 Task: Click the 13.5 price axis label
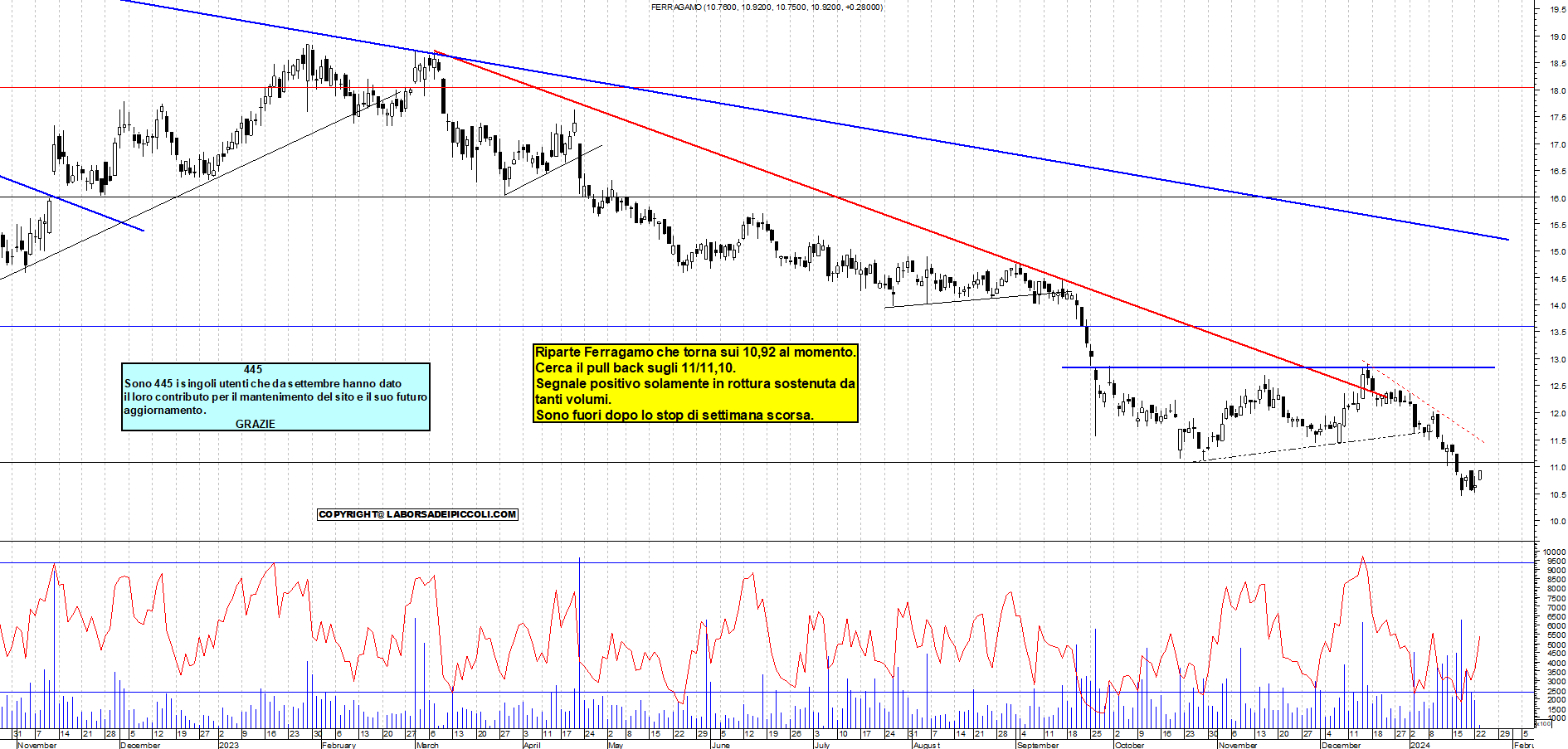[x=1556, y=333]
